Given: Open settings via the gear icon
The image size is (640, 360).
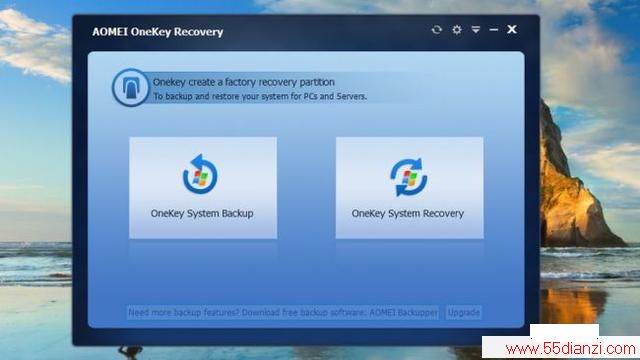Looking at the screenshot, I should [457, 29].
